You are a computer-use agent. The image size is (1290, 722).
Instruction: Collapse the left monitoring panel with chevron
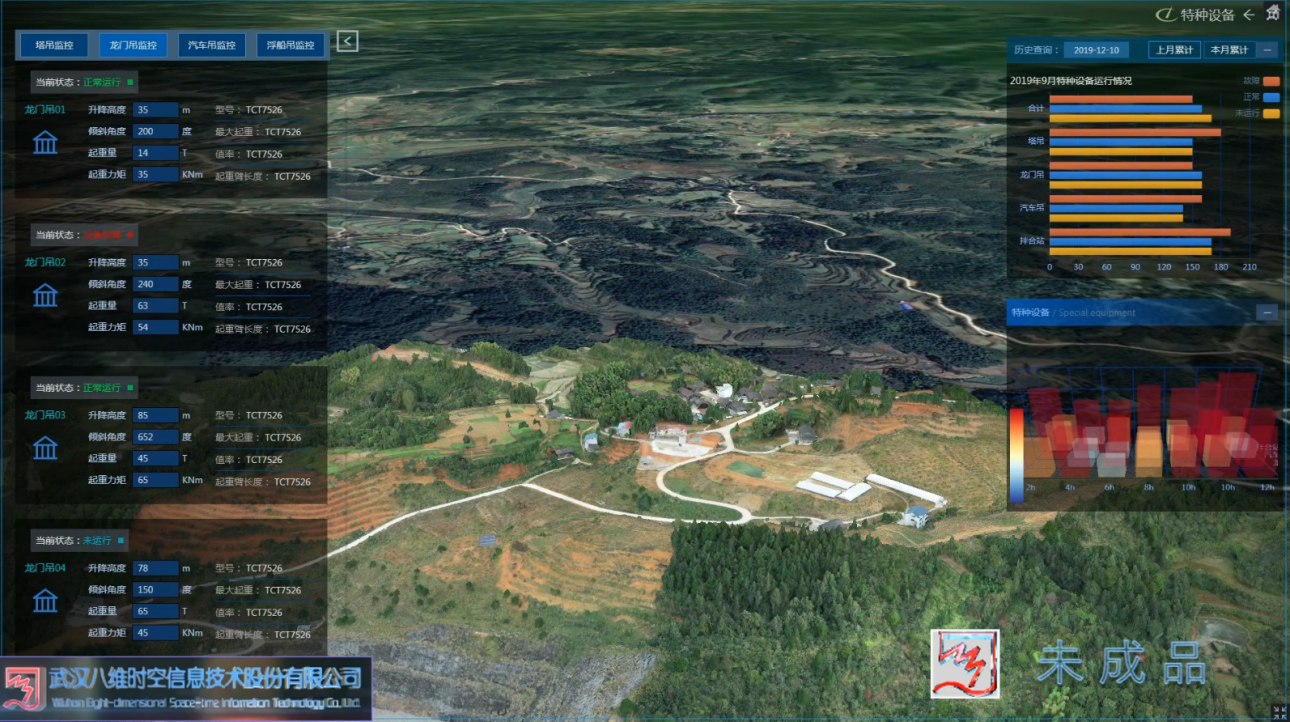click(347, 41)
